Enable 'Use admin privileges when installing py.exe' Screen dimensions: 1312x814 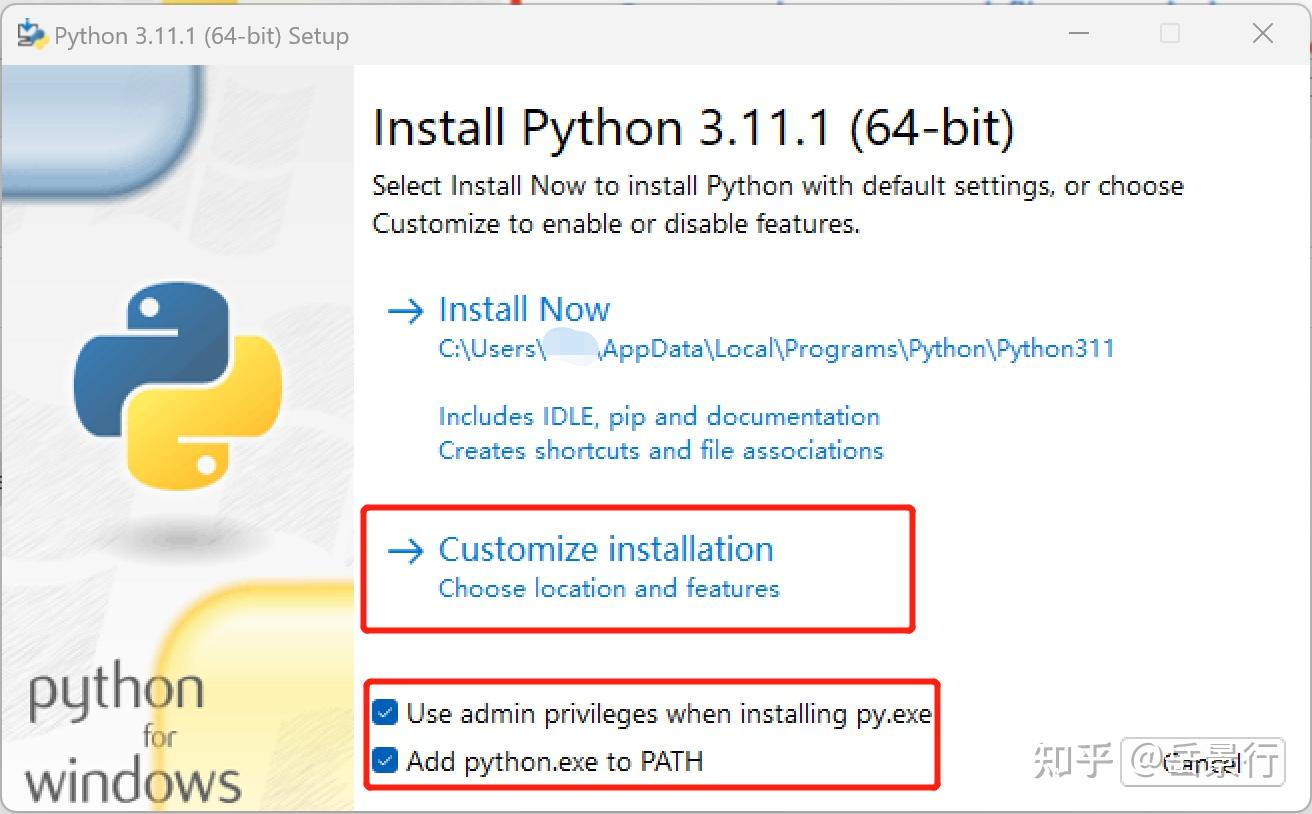tap(385, 713)
